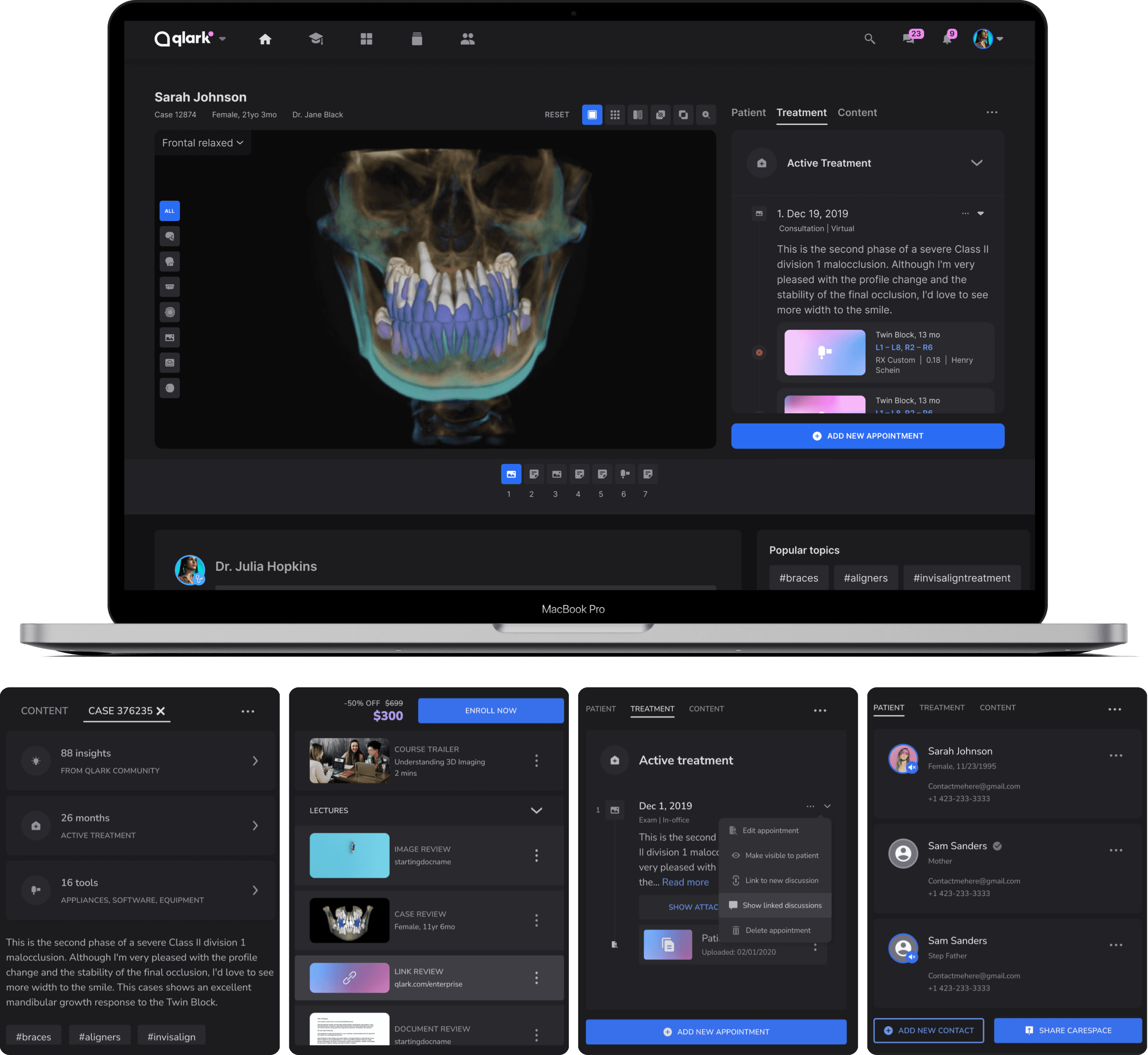Open options for LINK REVIEW lecture
The image size is (1148, 1055).
pyautogui.click(x=537, y=978)
